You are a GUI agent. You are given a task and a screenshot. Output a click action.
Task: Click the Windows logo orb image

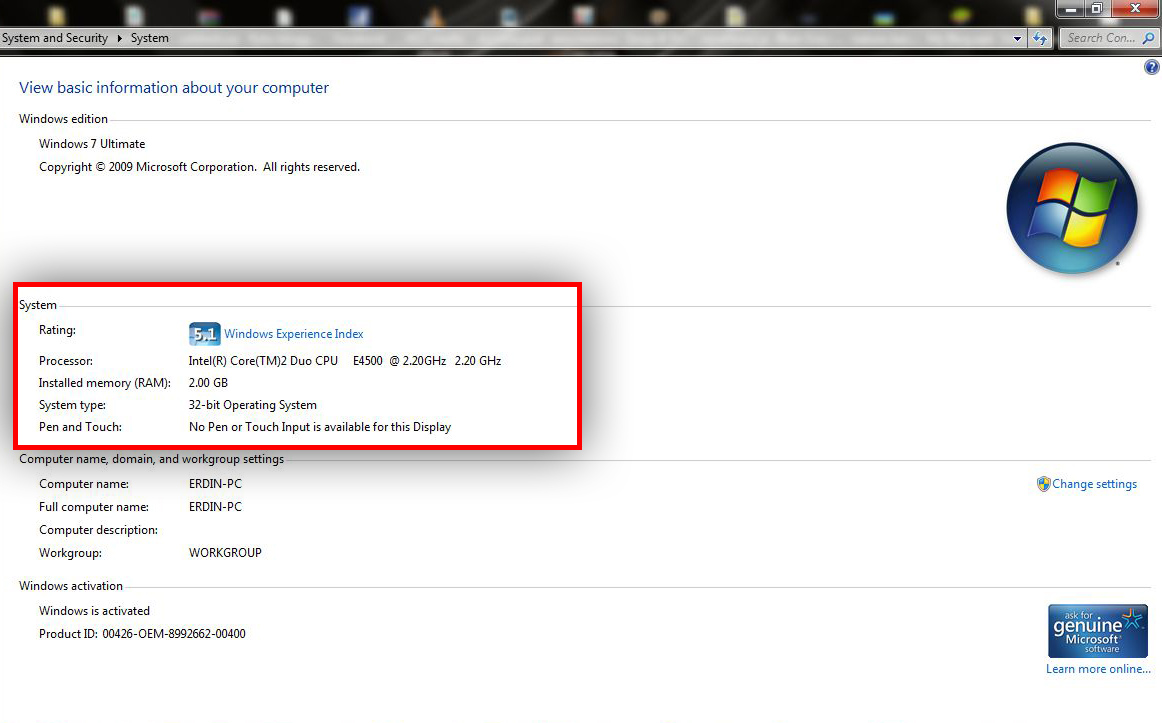[1072, 208]
